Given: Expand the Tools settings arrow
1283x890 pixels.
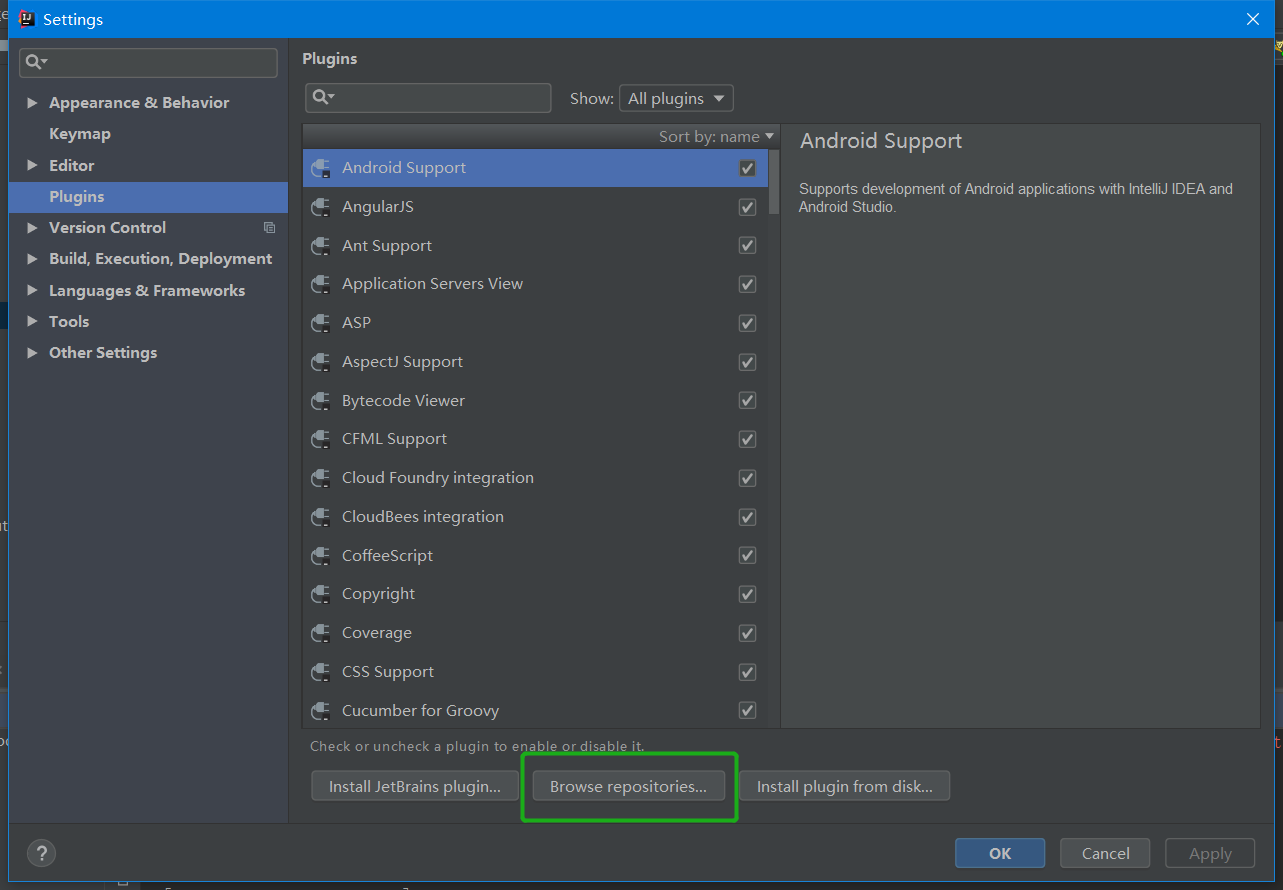Looking at the screenshot, I should coord(32,322).
